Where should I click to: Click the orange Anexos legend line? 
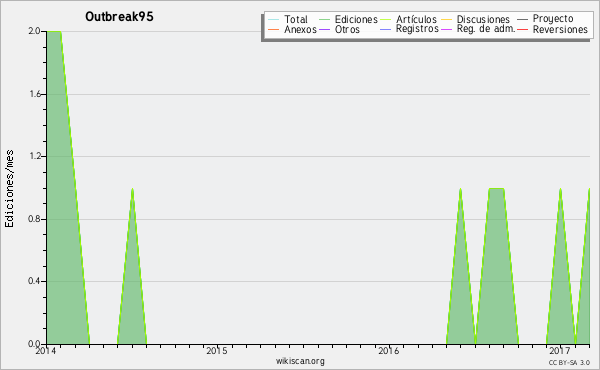(274, 29)
